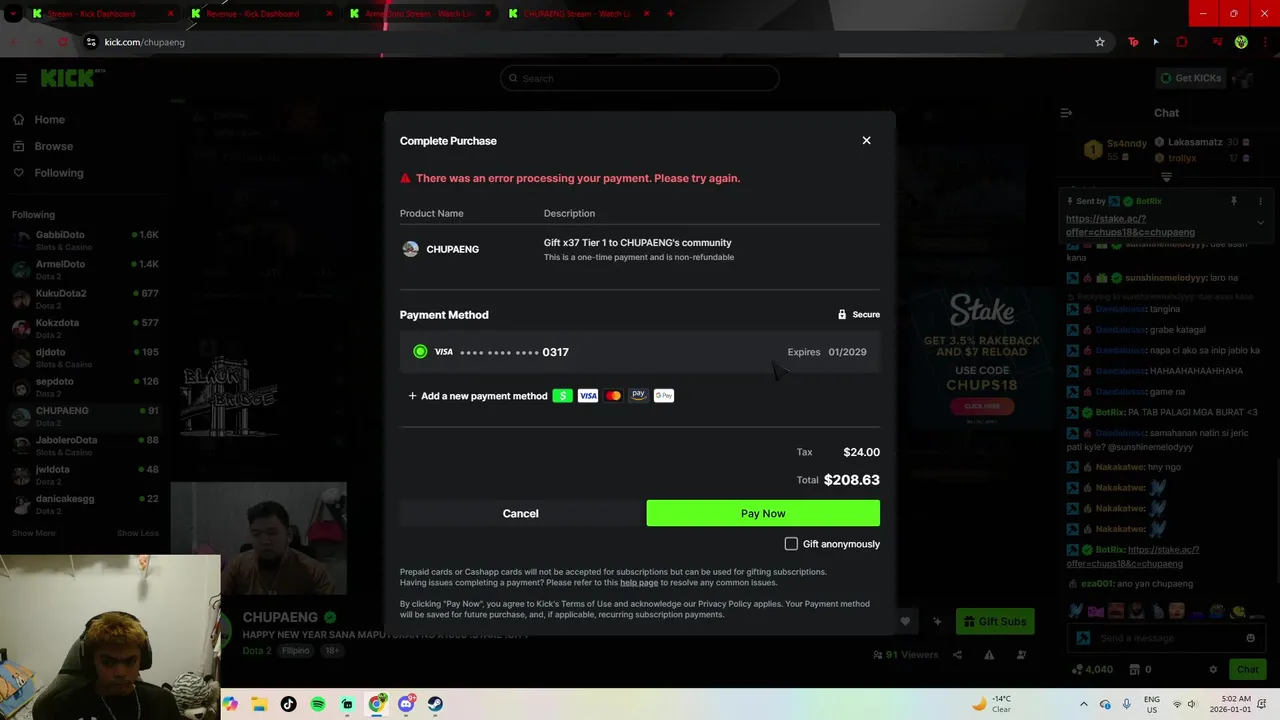Image resolution: width=1280 pixels, height=720 pixels.
Task: Click the Kick logo
Action: pyautogui.click(x=70, y=78)
